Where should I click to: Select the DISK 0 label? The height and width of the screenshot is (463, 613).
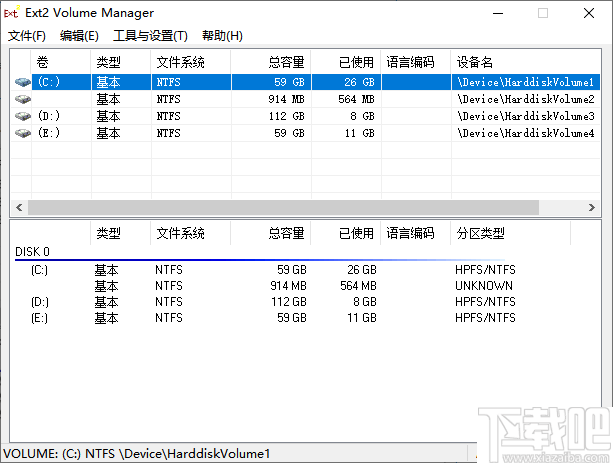click(32, 252)
